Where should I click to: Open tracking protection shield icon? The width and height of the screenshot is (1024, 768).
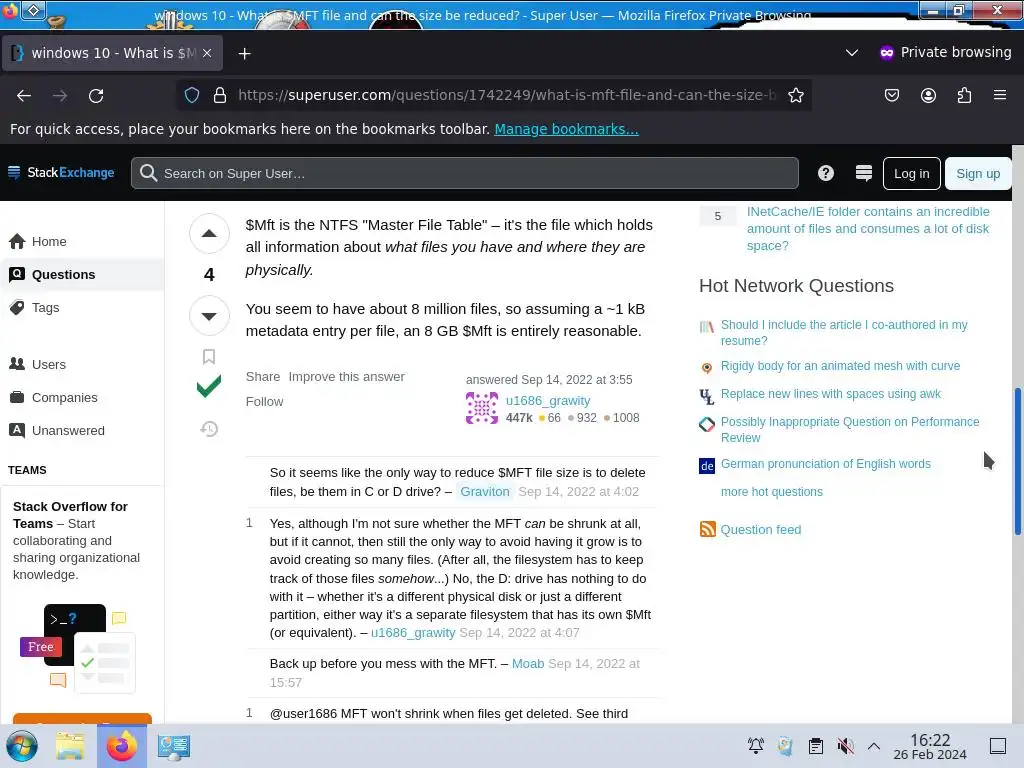[192, 95]
